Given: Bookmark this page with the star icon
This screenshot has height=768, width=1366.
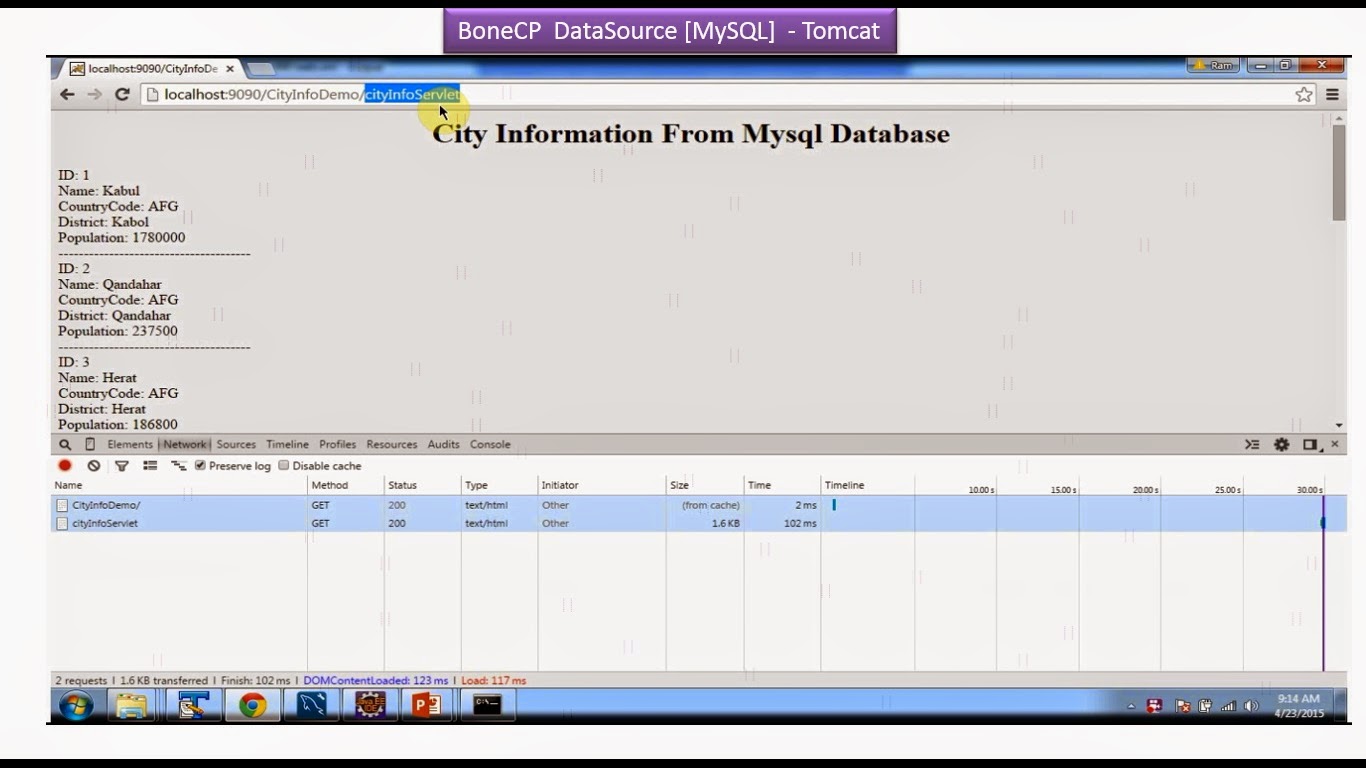Looking at the screenshot, I should [x=1304, y=94].
